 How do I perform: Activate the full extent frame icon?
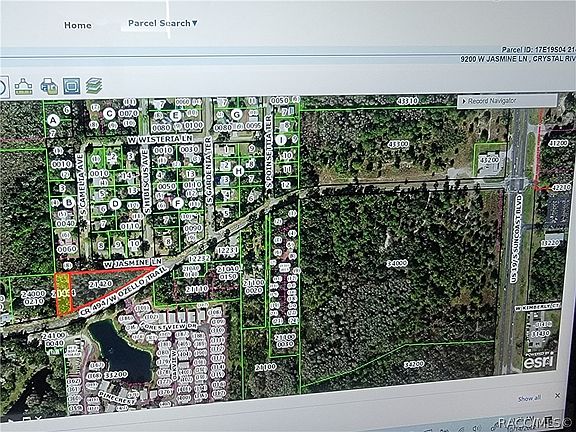pos(71,86)
